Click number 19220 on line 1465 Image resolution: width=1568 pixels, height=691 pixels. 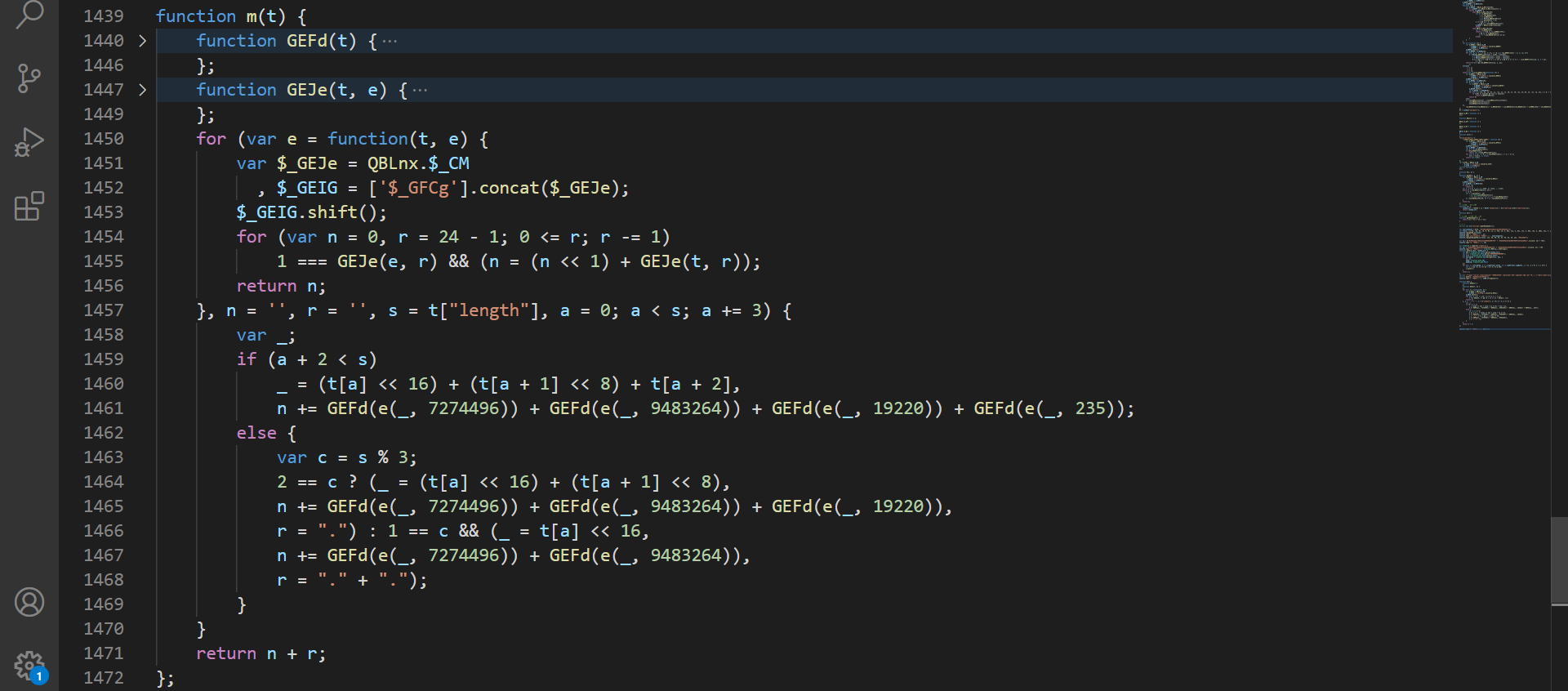point(898,506)
